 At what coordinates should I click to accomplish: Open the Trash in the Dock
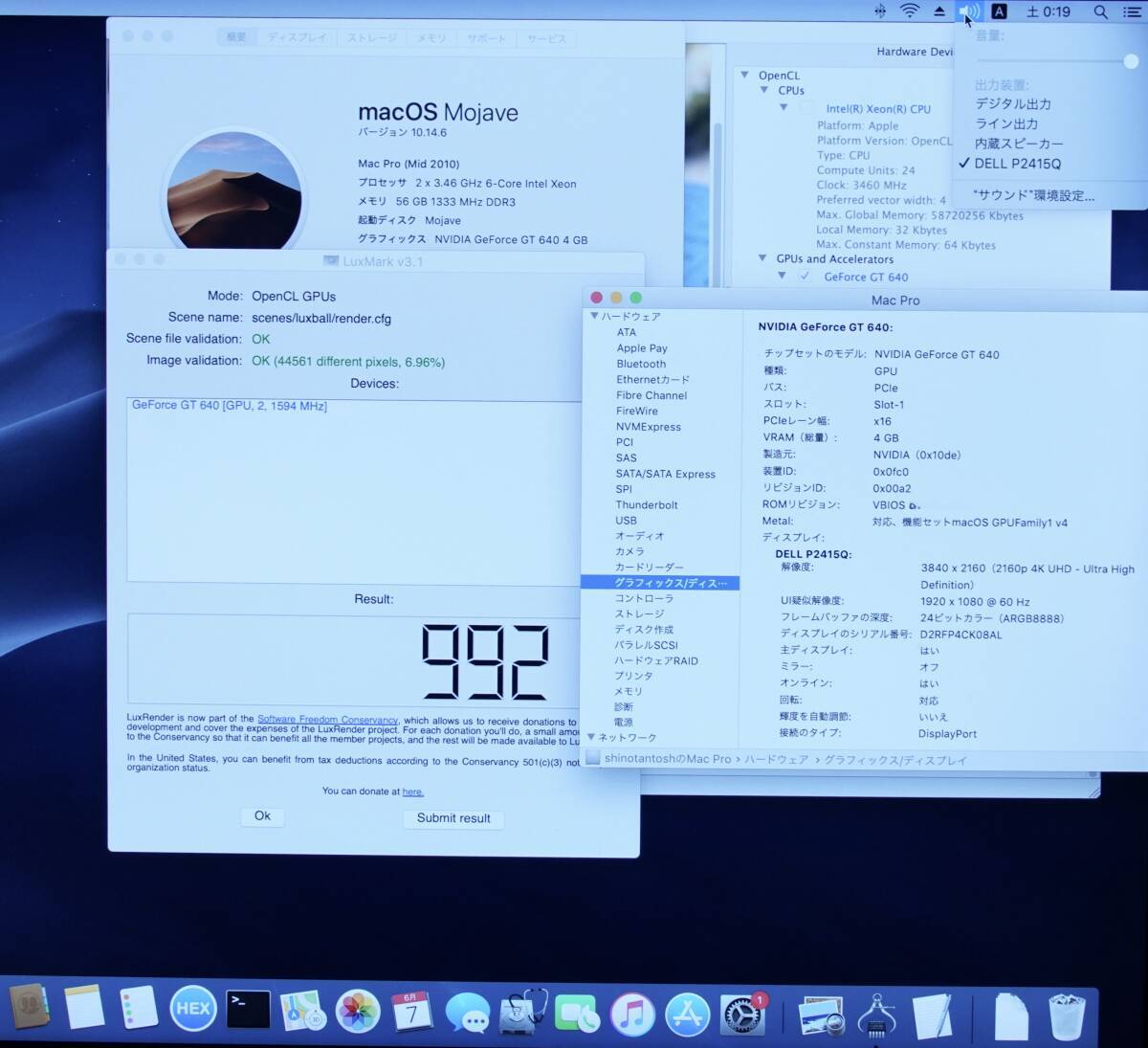(1067, 1016)
